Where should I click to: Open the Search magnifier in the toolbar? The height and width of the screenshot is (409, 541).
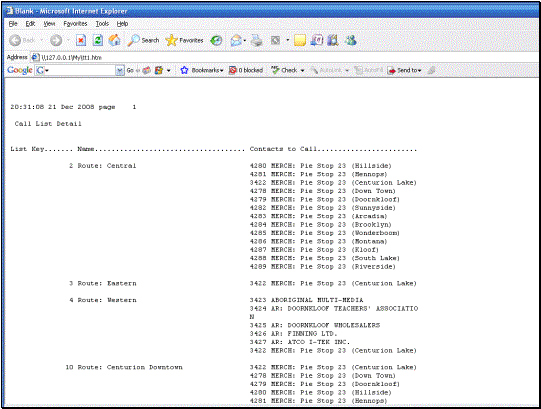click(x=143, y=40)
